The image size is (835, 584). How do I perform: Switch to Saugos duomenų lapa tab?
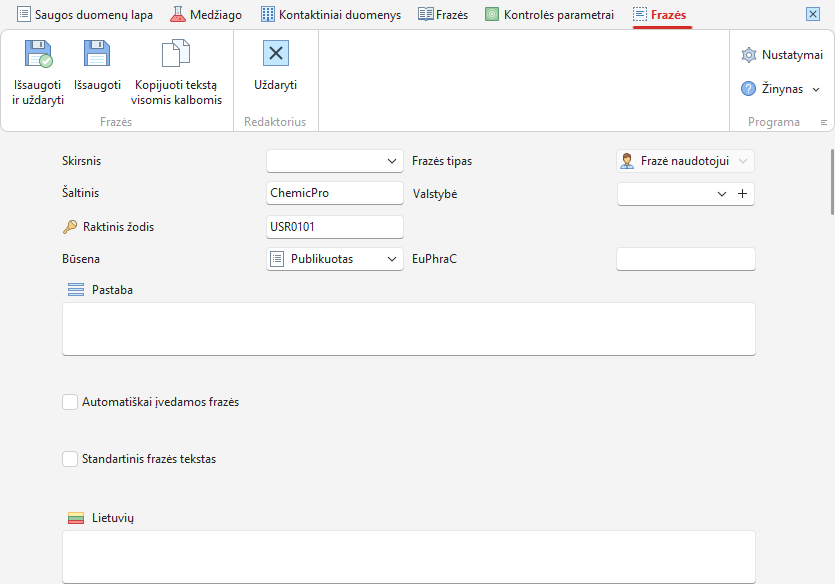point(85,14)
